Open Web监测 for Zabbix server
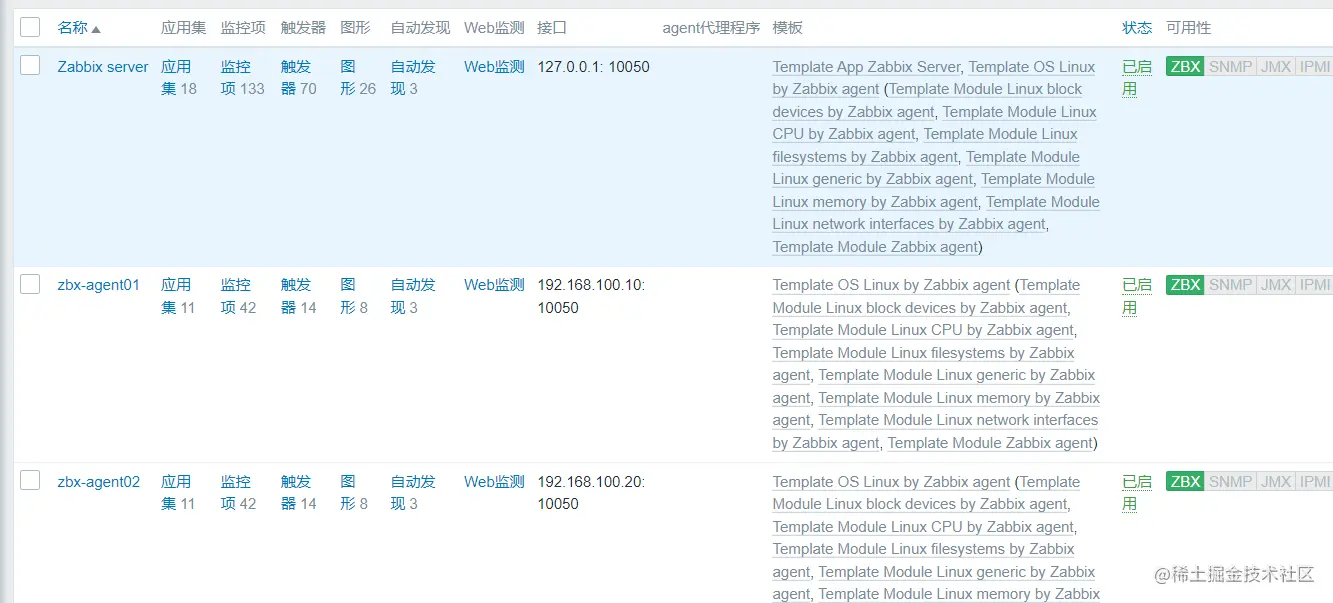 click(494, 67)
